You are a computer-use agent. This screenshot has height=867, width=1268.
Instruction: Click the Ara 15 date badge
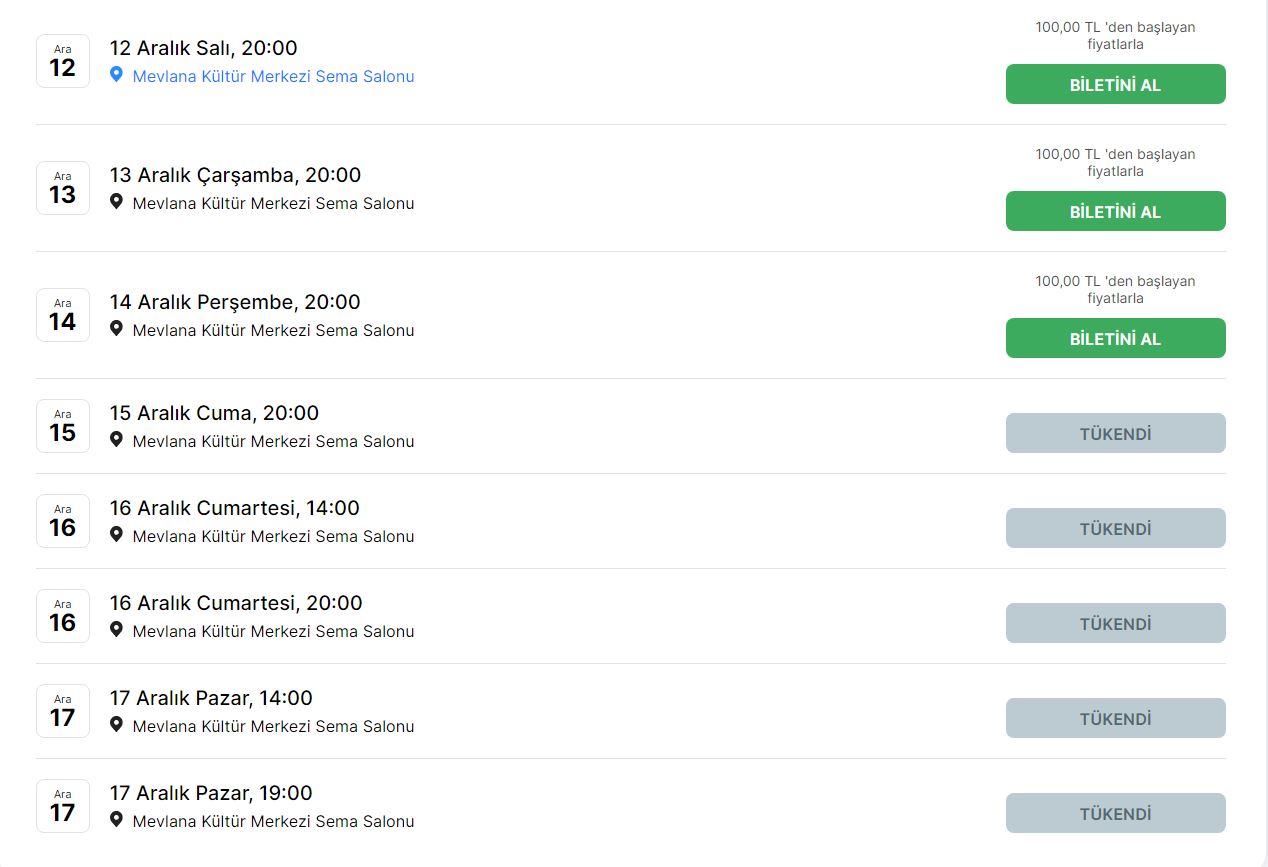63,426
